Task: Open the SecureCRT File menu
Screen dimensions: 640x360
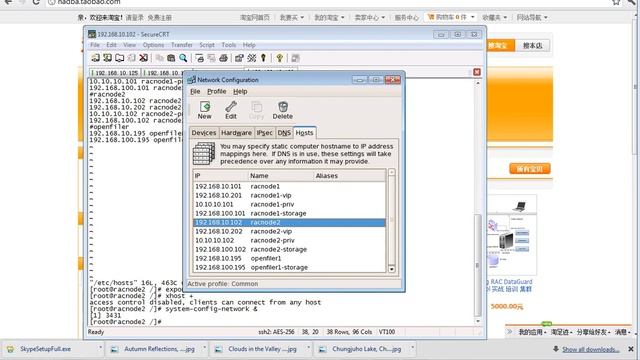Action: (95, 45)
